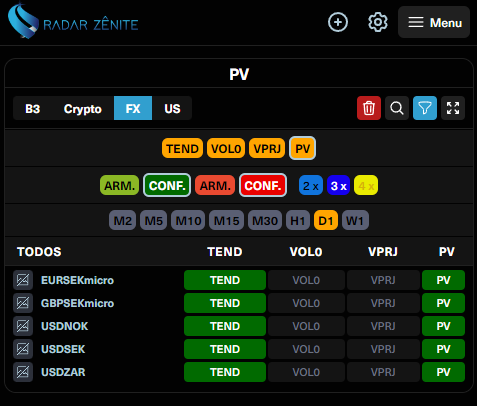Toggle the green ARM. chip
Viewport: 477px width, 406px height.
(119, 185)
